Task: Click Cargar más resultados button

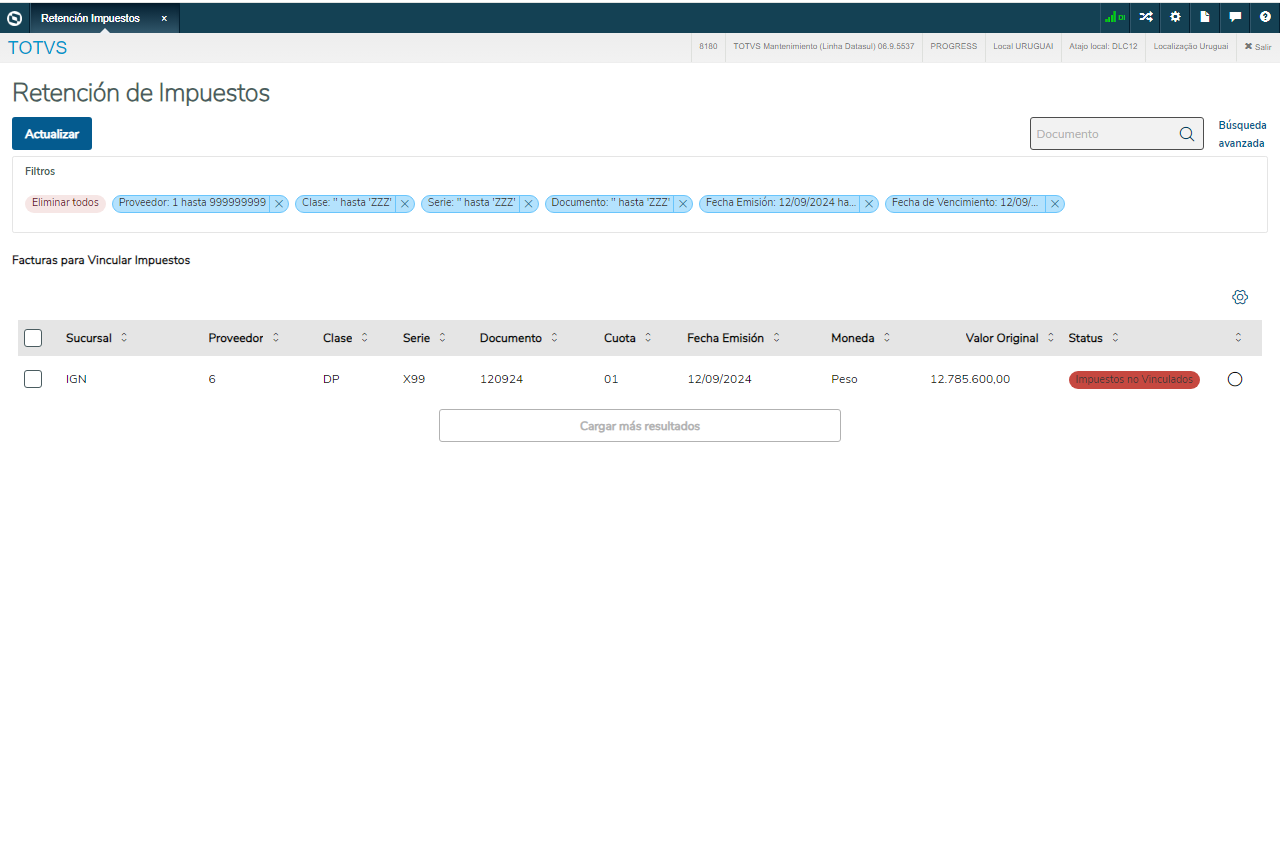Action: click(640, 426)
